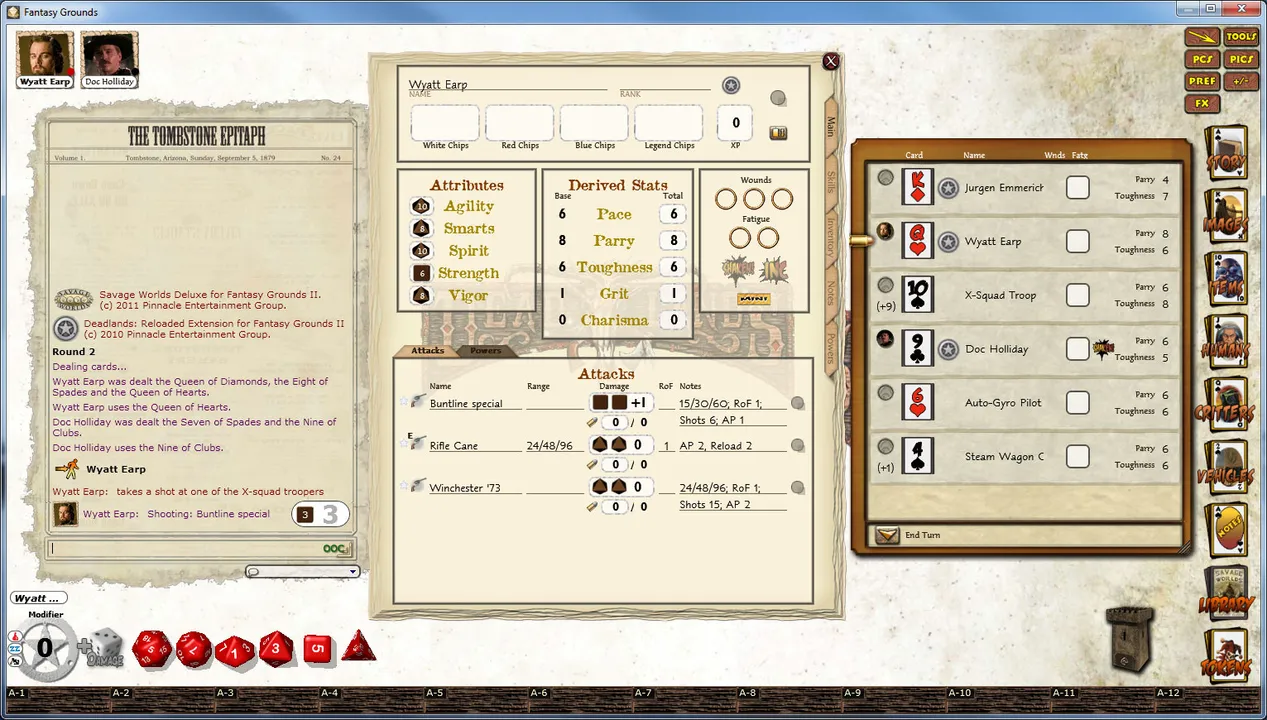This screenshot has width=1267, height=720.
Task: Click the Vigor d8 die icon
Action: (x=422, y=296)
